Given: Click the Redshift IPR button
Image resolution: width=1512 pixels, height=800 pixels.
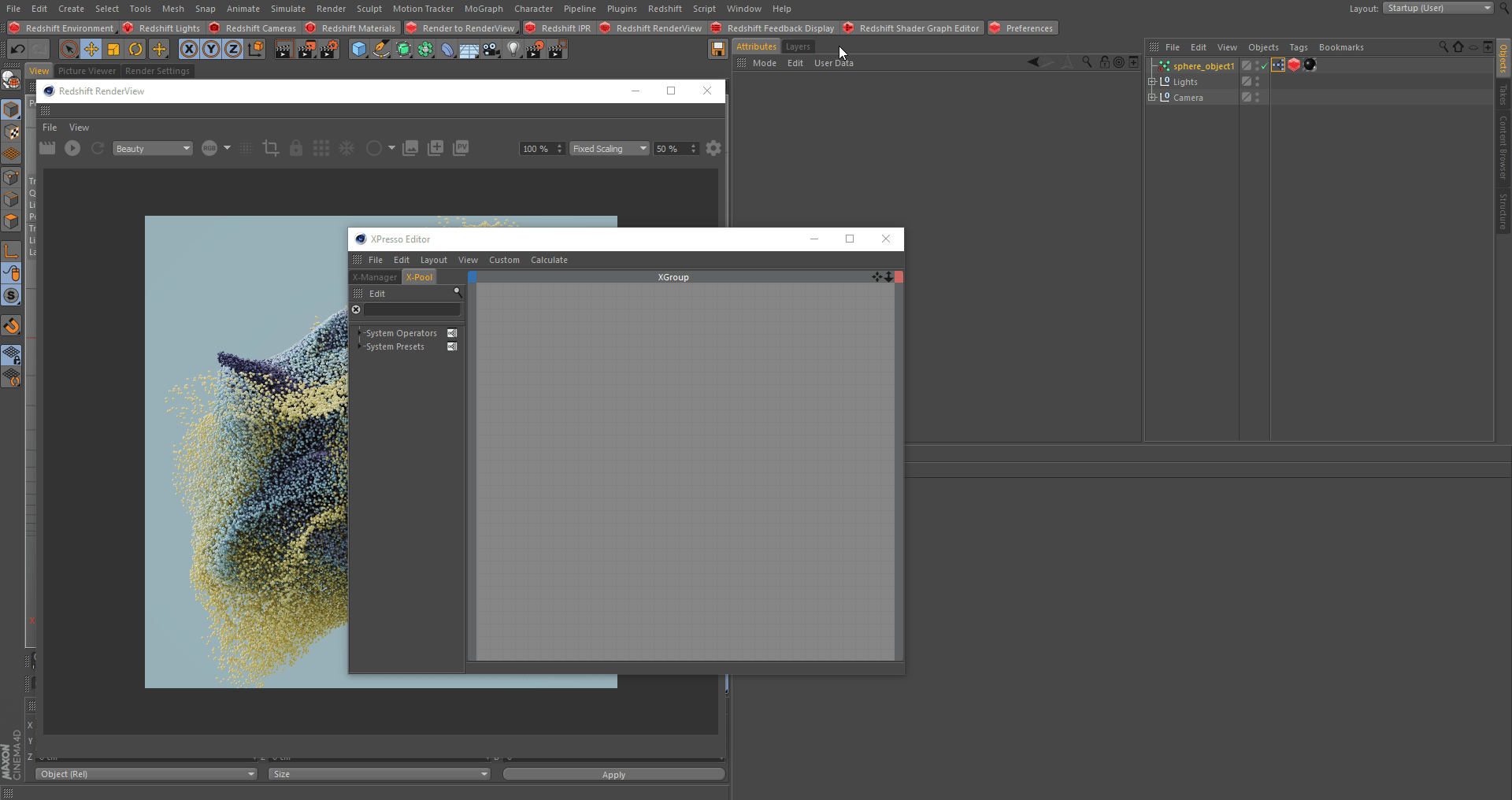Looking at the screenshot, I should [558, 28].
